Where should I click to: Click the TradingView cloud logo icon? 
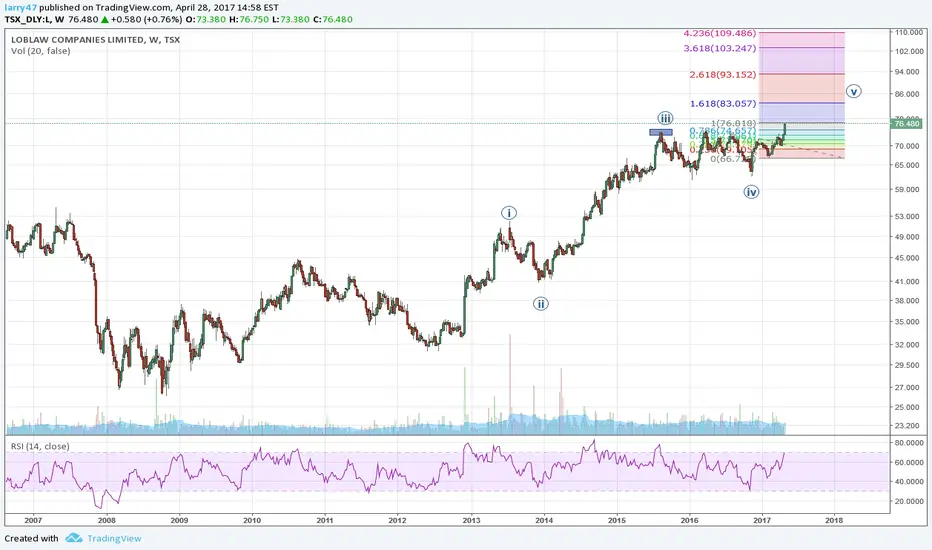(74, 538)
